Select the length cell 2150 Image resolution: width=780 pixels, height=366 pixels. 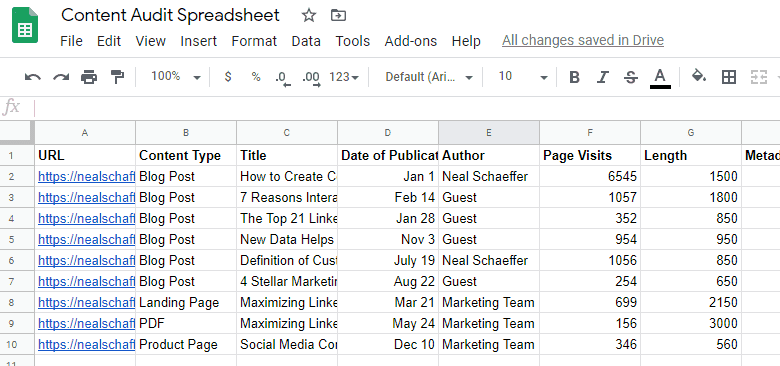pos(690,302)
